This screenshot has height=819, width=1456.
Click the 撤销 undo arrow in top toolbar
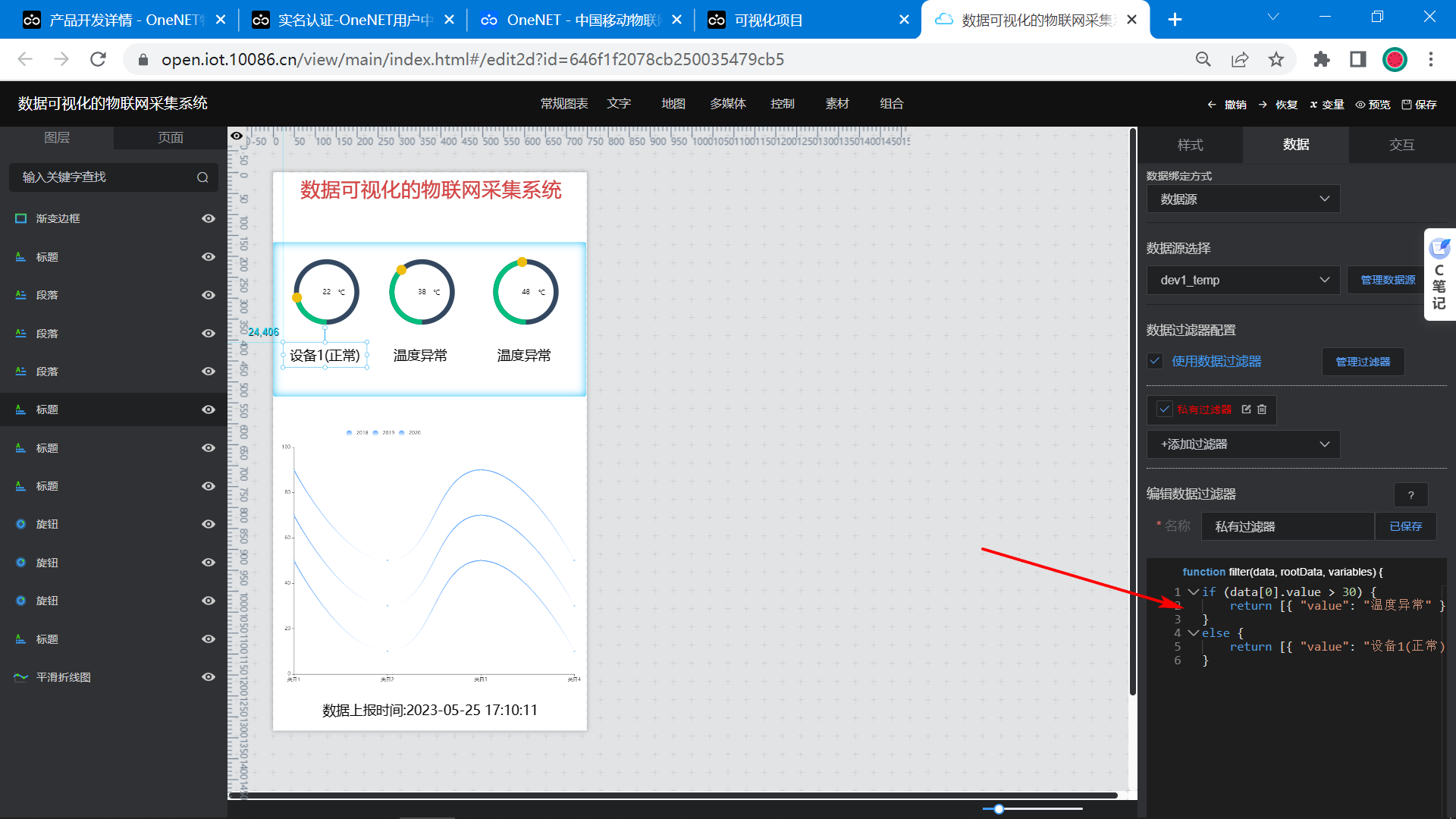(x=1212, y=105)
